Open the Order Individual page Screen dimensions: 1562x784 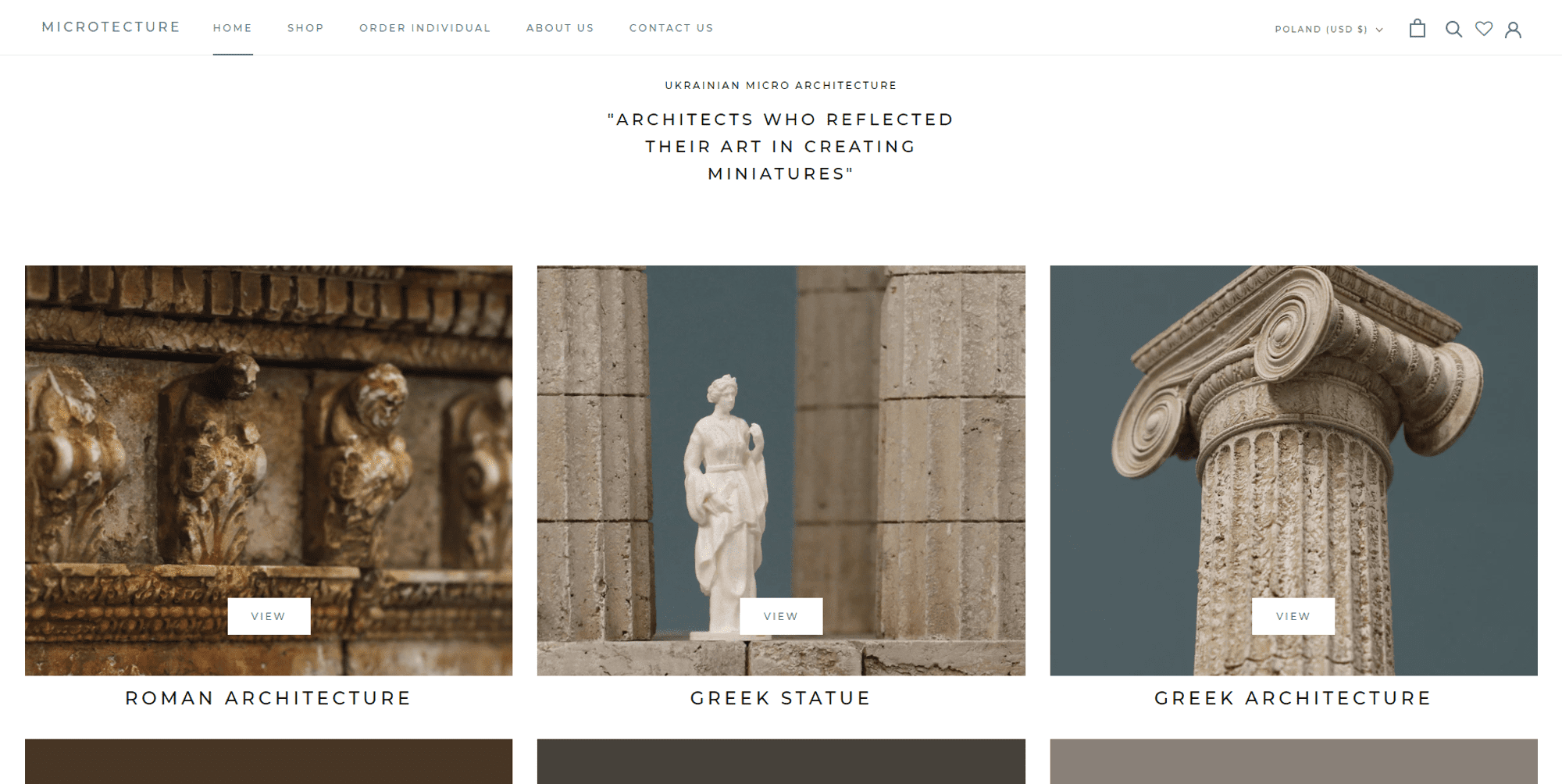(425, 28)
